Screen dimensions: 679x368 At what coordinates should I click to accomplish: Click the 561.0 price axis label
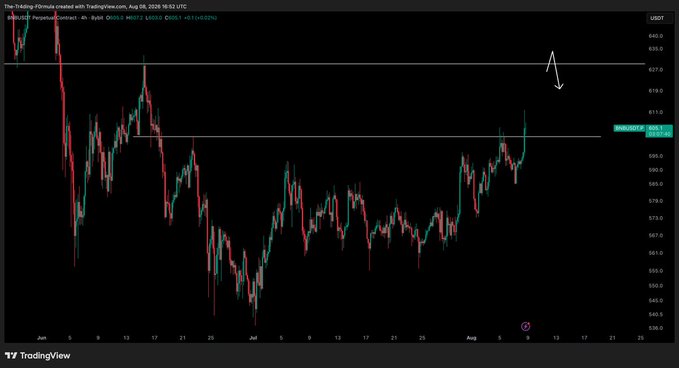pos(656,253)
